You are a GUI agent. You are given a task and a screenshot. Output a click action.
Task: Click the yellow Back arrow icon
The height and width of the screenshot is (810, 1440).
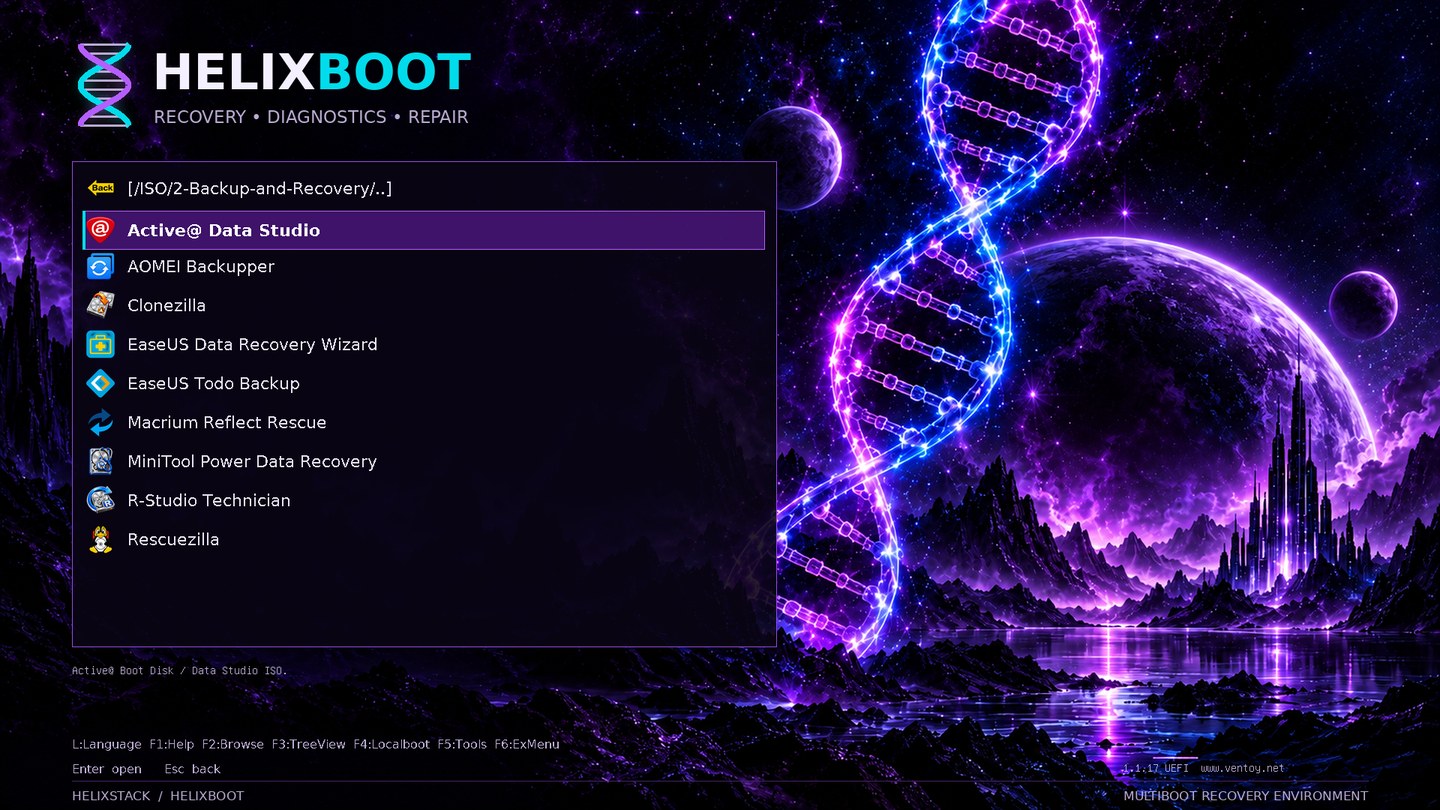point(101,188)
